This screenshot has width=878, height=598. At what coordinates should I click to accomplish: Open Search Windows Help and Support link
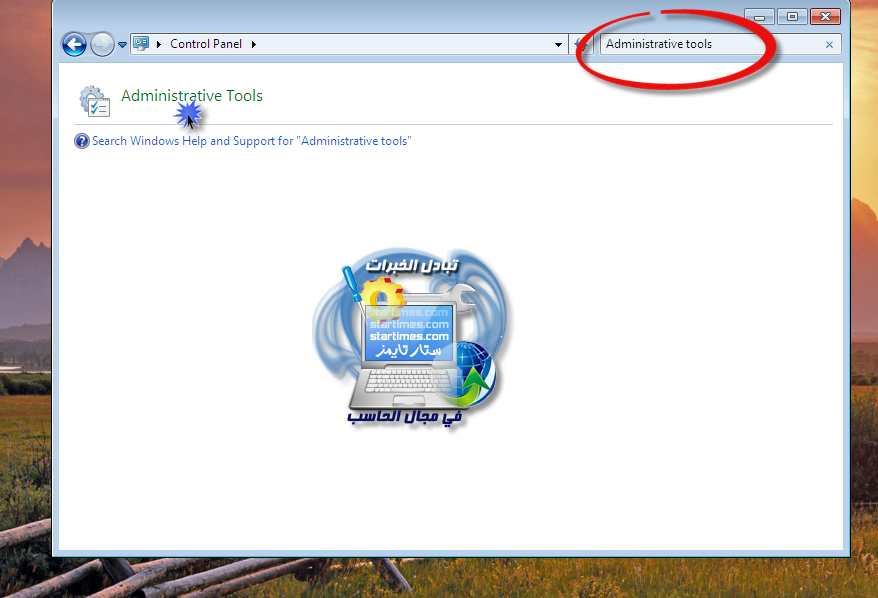[x=251, y=141]
